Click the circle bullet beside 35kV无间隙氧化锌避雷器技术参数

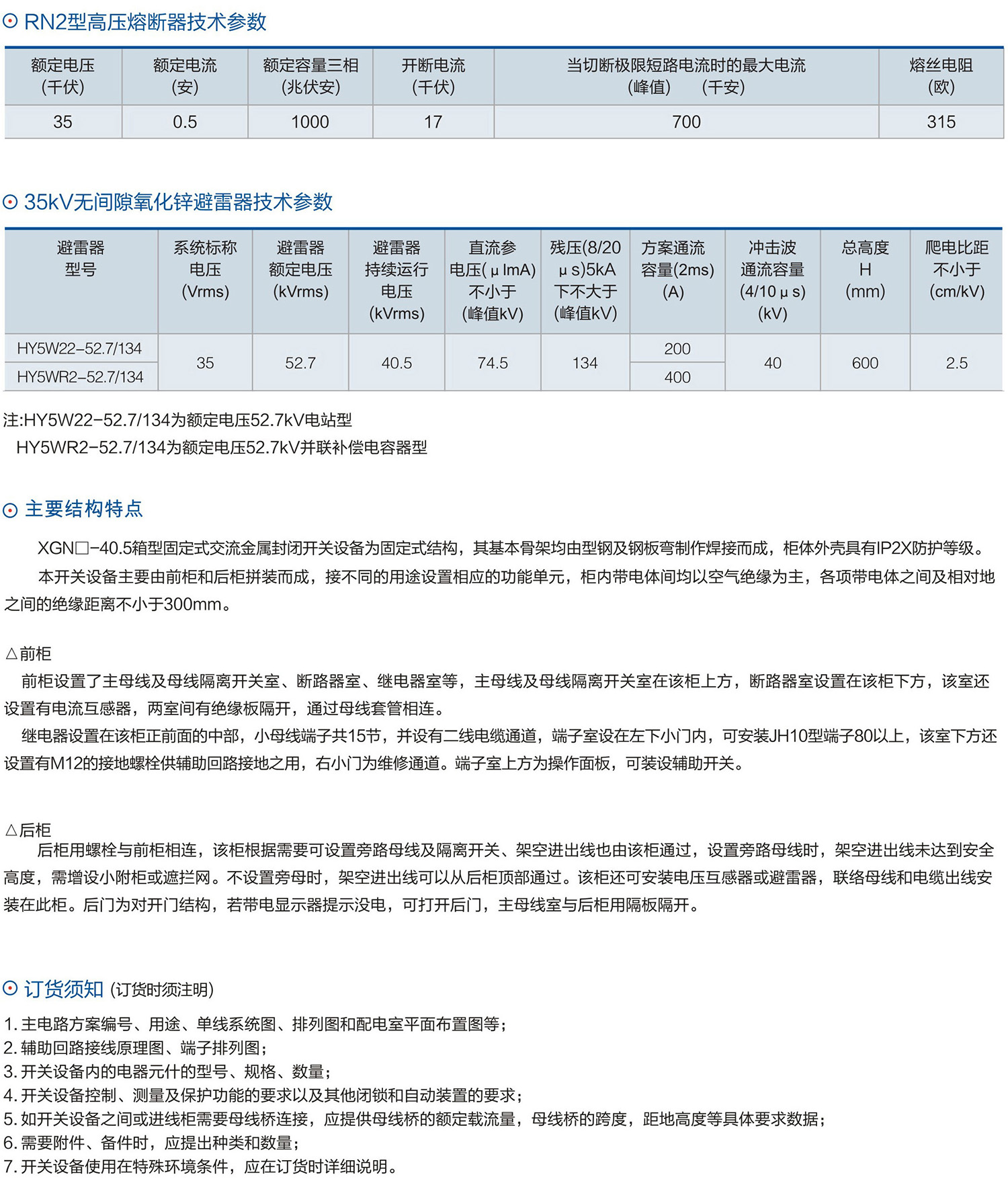tap(10, 202)
